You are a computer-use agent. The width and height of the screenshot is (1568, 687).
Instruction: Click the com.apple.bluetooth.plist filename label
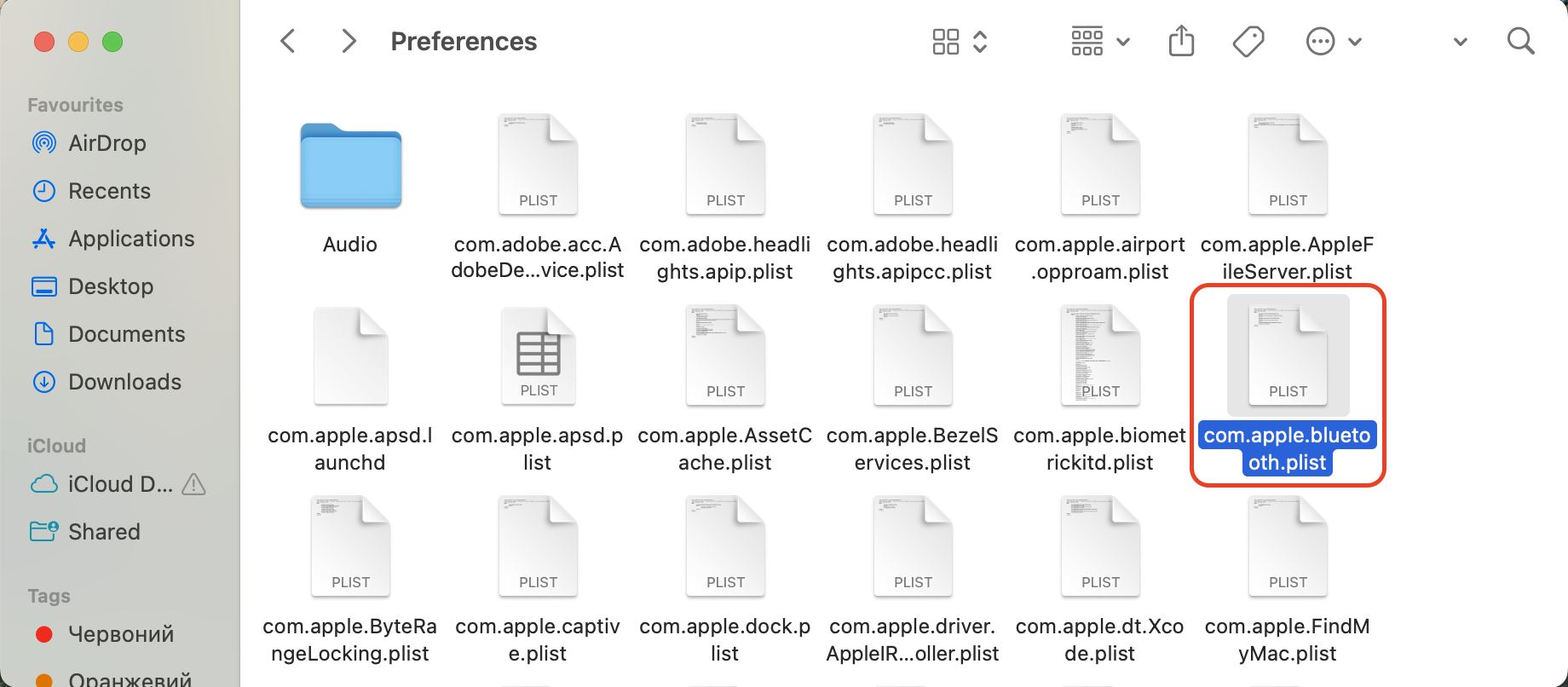click(x=1288, y=448)
